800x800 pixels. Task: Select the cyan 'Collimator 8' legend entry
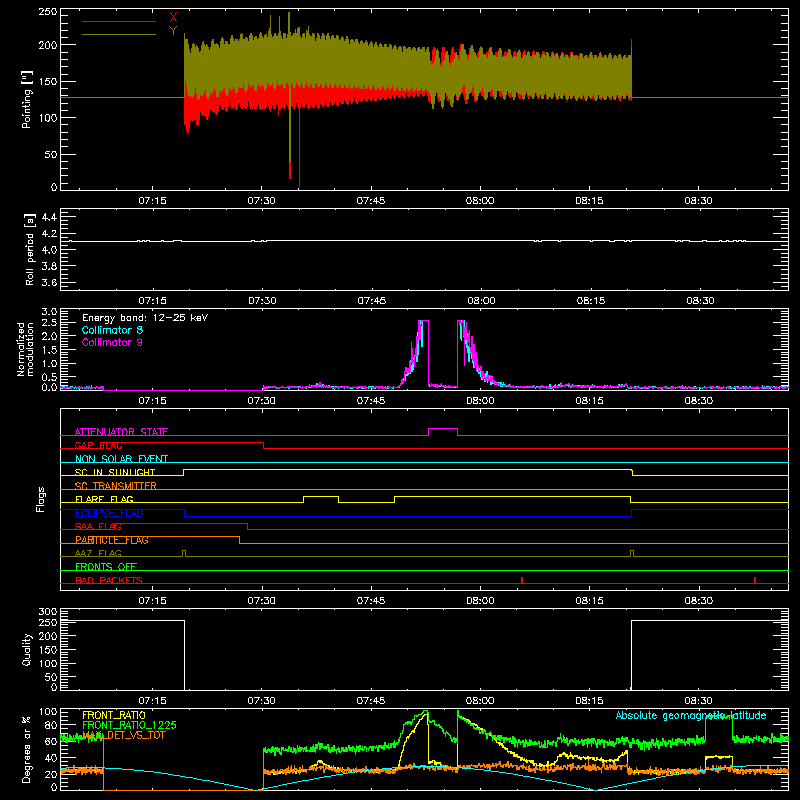point(112,330)
